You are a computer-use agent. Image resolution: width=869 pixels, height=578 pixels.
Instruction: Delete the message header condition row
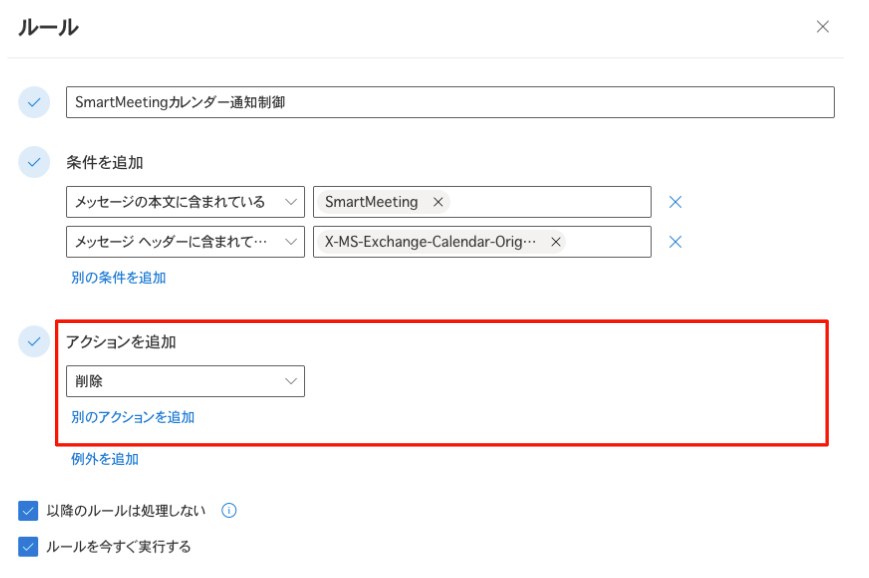(x=675, y=242)
